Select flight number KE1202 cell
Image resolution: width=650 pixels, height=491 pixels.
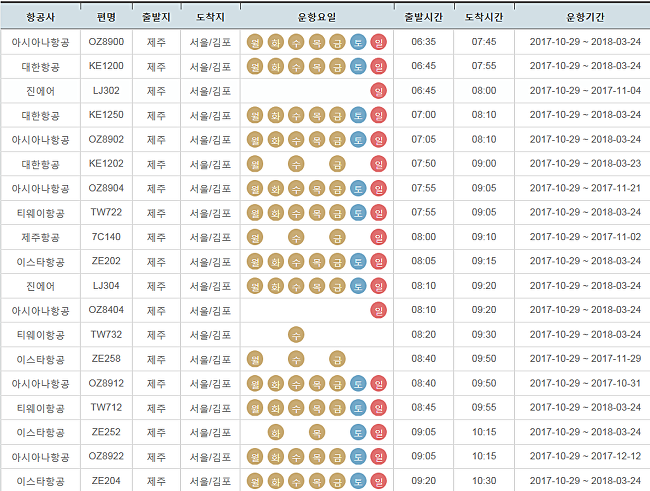pos(106,164)
